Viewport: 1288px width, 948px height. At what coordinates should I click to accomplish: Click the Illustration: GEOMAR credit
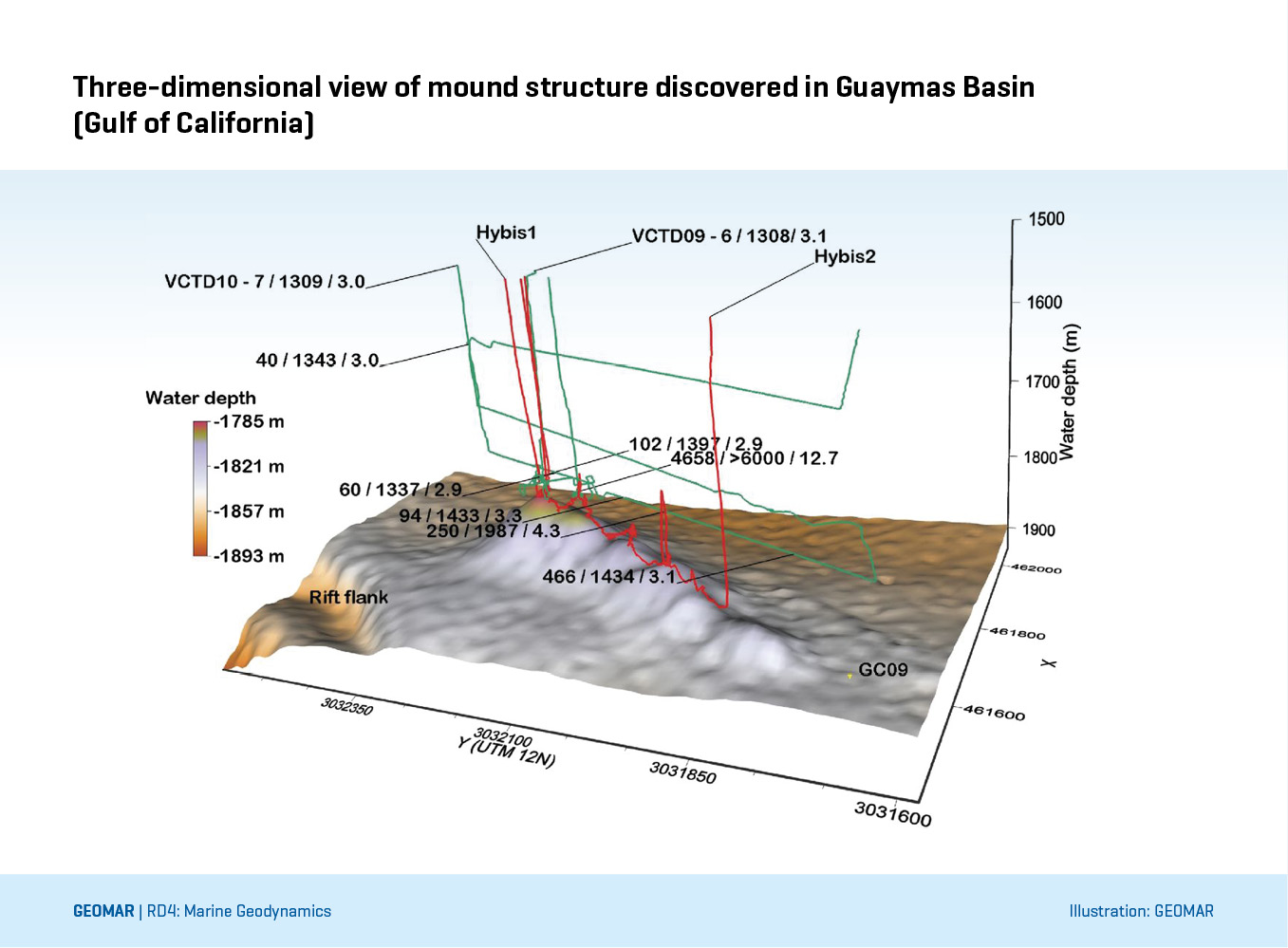(x=1141, y=911)
